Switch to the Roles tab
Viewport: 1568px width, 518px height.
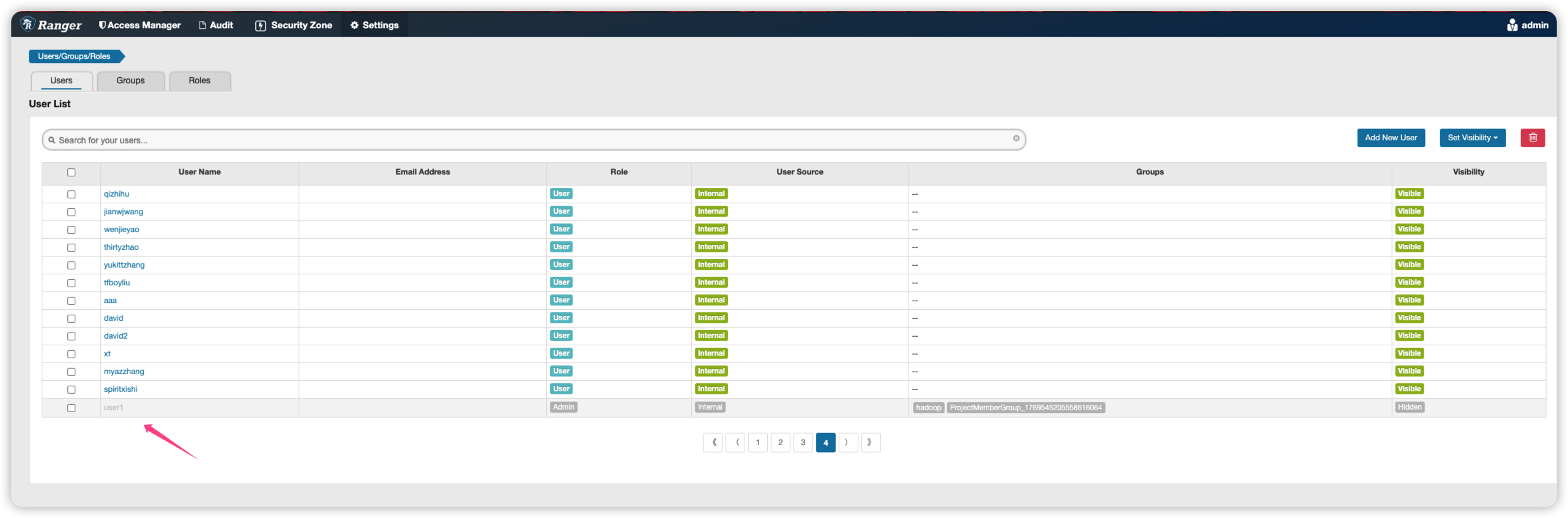199,81
